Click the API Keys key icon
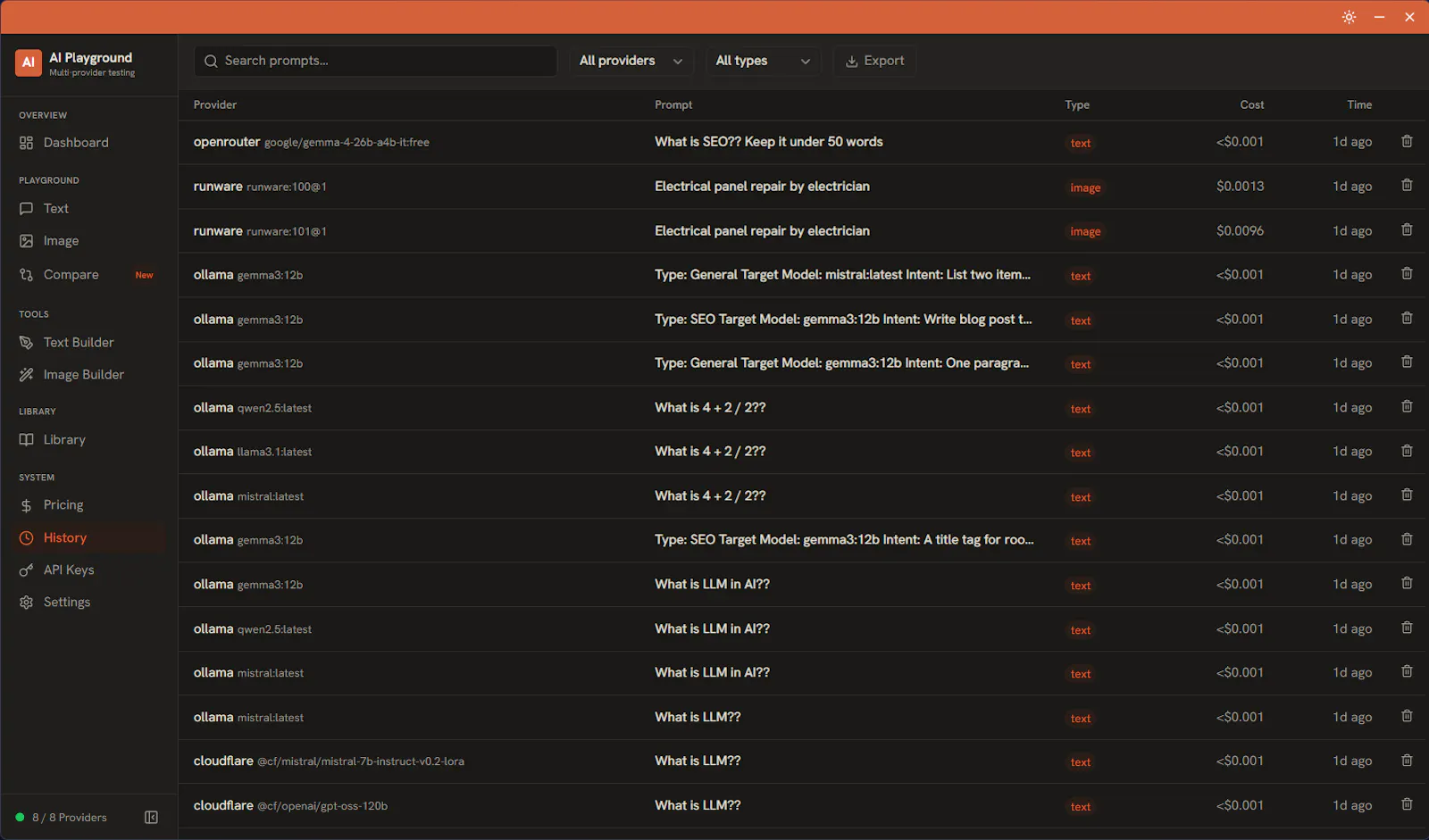The width and height of the screenshot is (1429, 840). click(27, 570)
